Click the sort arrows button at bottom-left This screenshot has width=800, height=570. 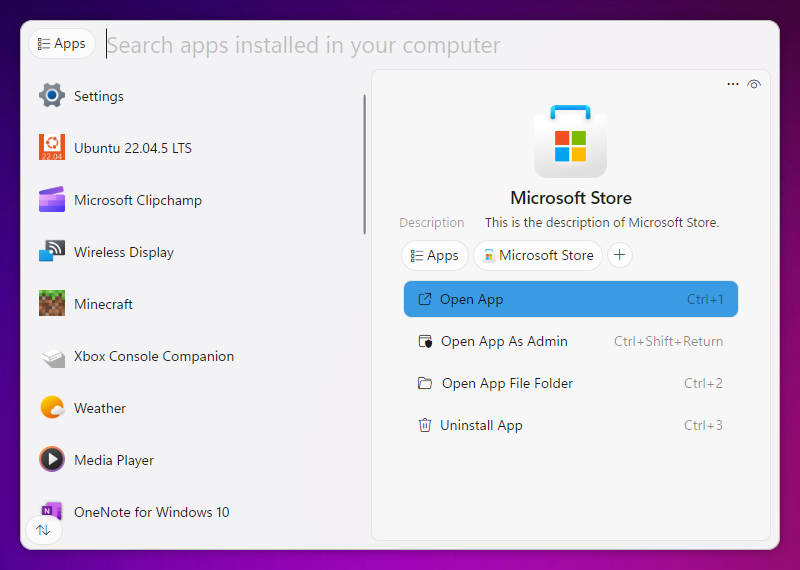(x=44, y=530)
